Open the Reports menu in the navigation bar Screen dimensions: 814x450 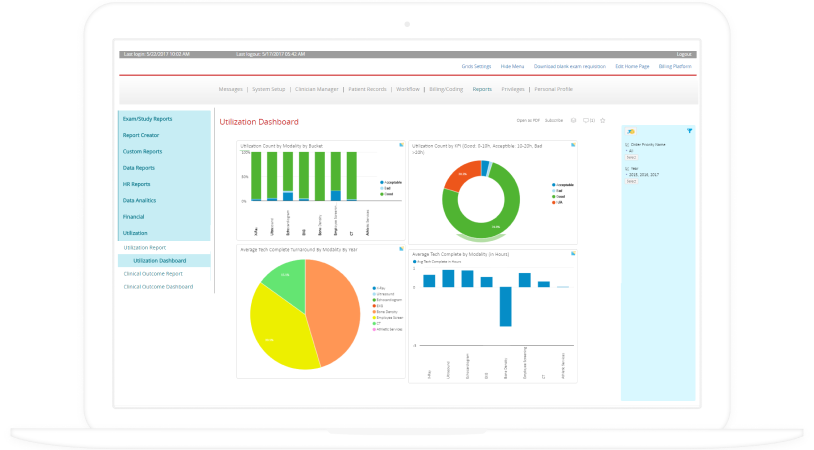482,89
